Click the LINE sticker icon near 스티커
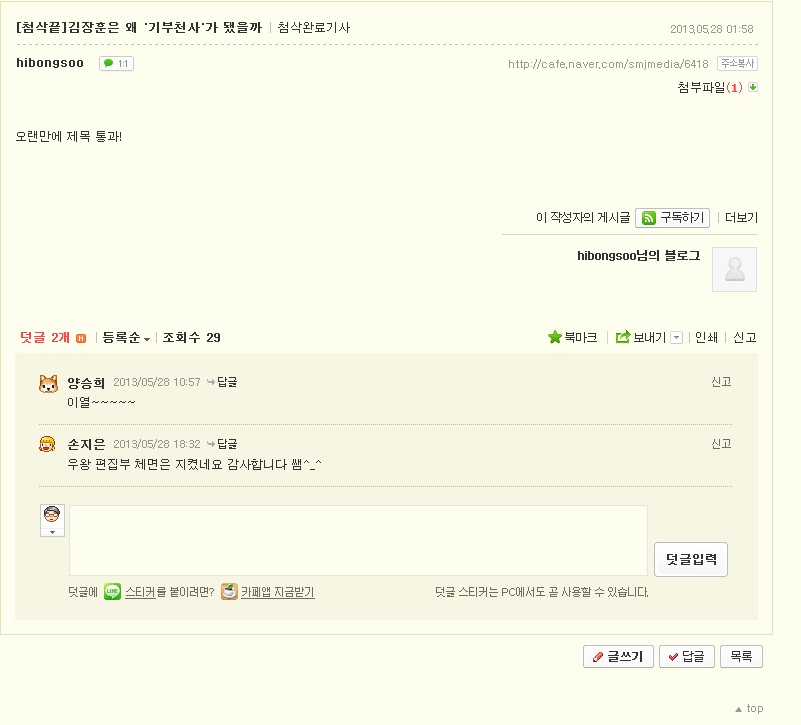Screen dimensions: 801x725 (113, 592)
